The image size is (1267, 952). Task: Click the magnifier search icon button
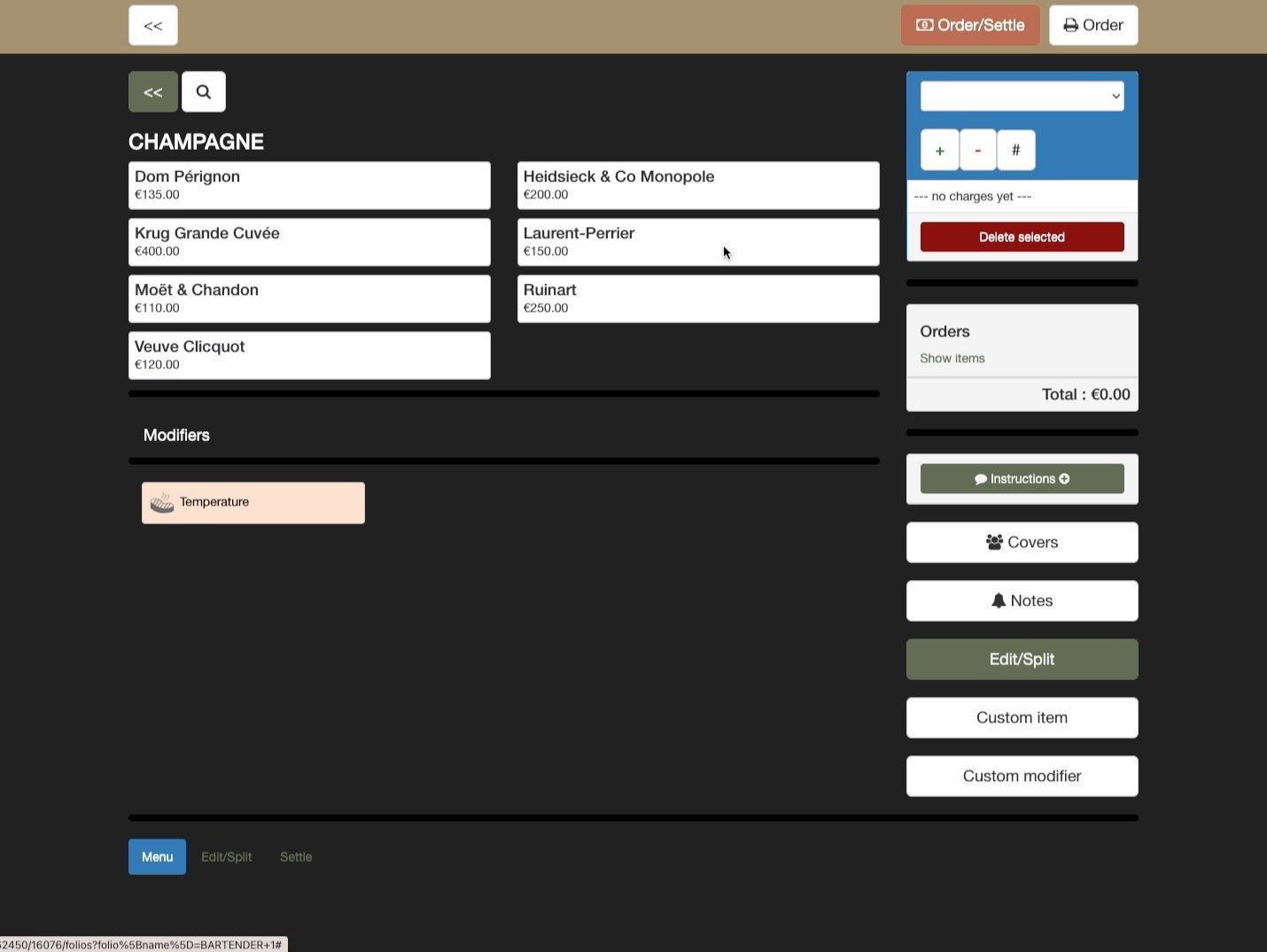(x=204, y=92)
